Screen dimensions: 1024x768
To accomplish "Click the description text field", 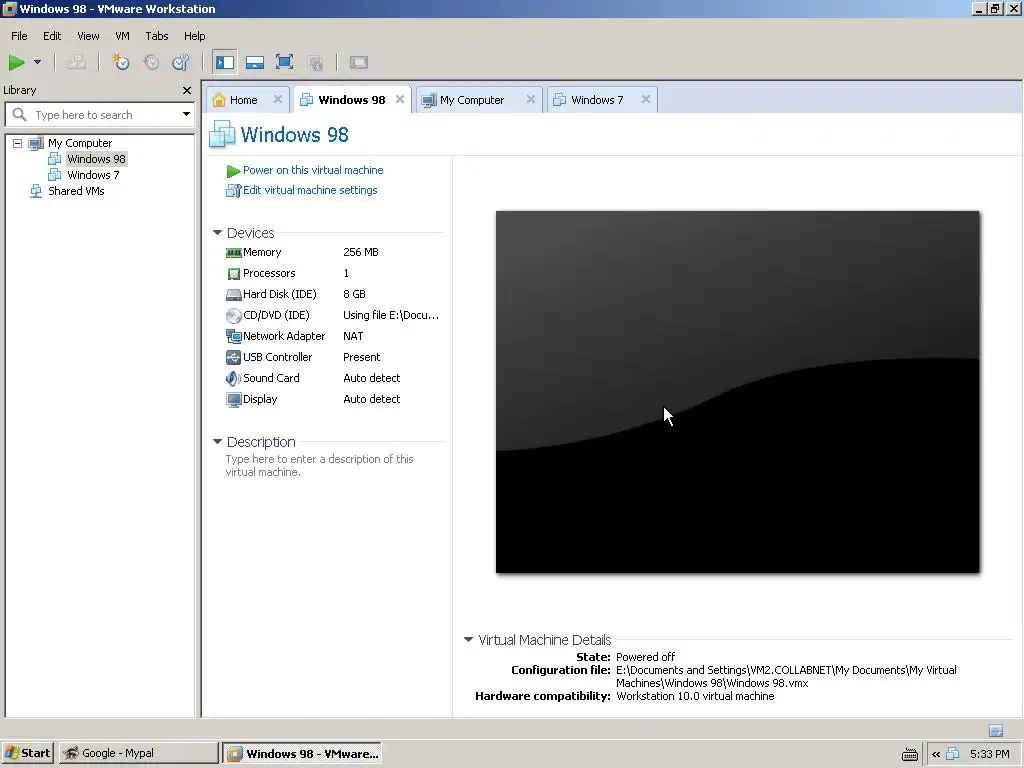I will pos(319,466).
